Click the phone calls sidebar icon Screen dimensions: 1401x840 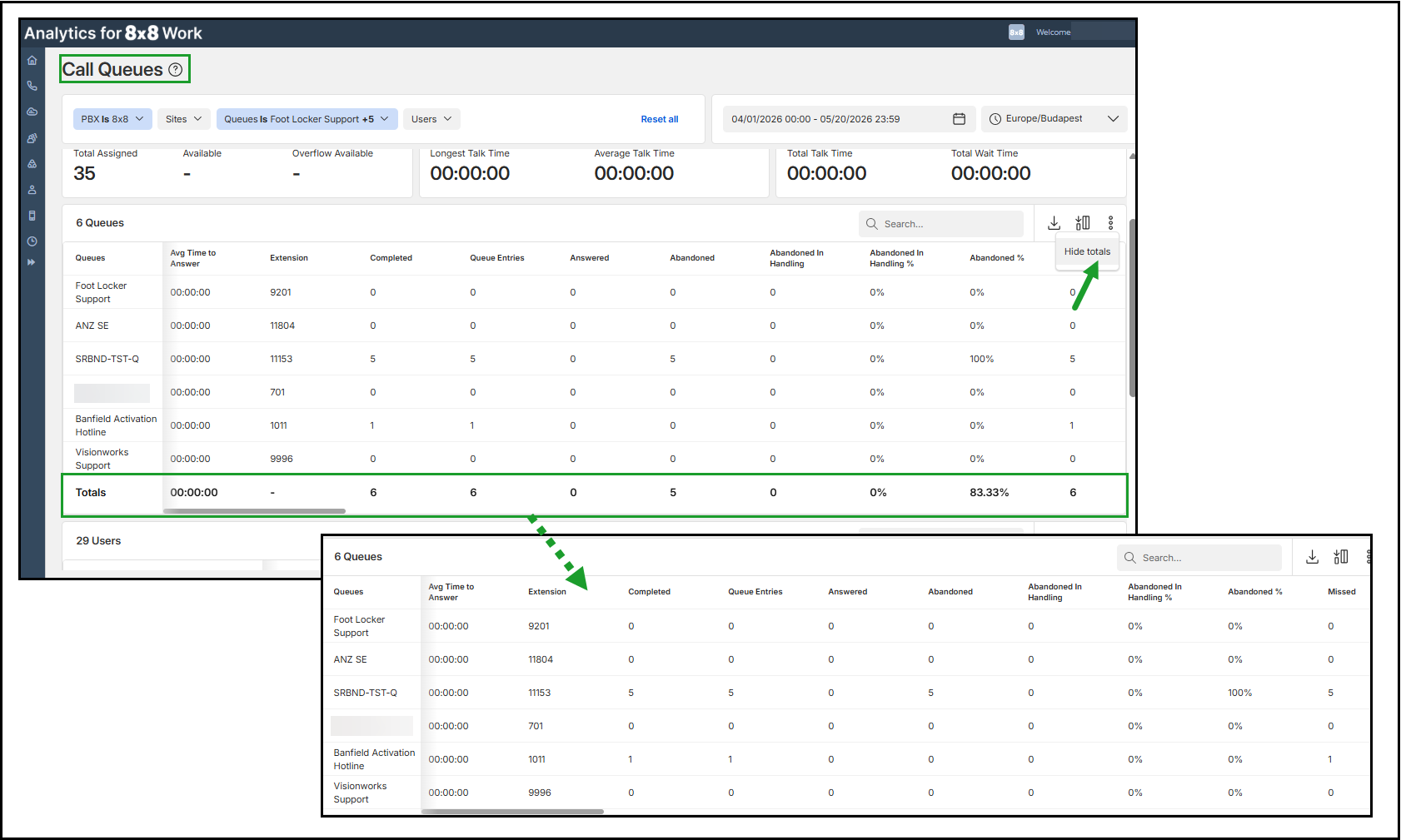pyautogui.click(x=32, y=86)
